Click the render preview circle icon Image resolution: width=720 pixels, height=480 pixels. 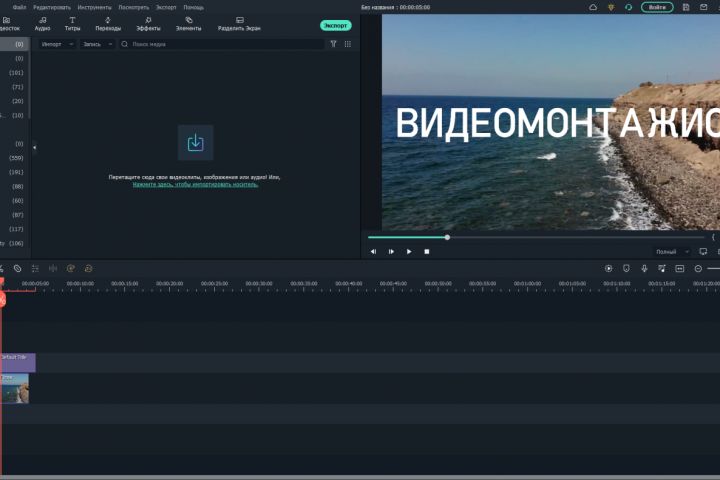[x=608, y=269]
